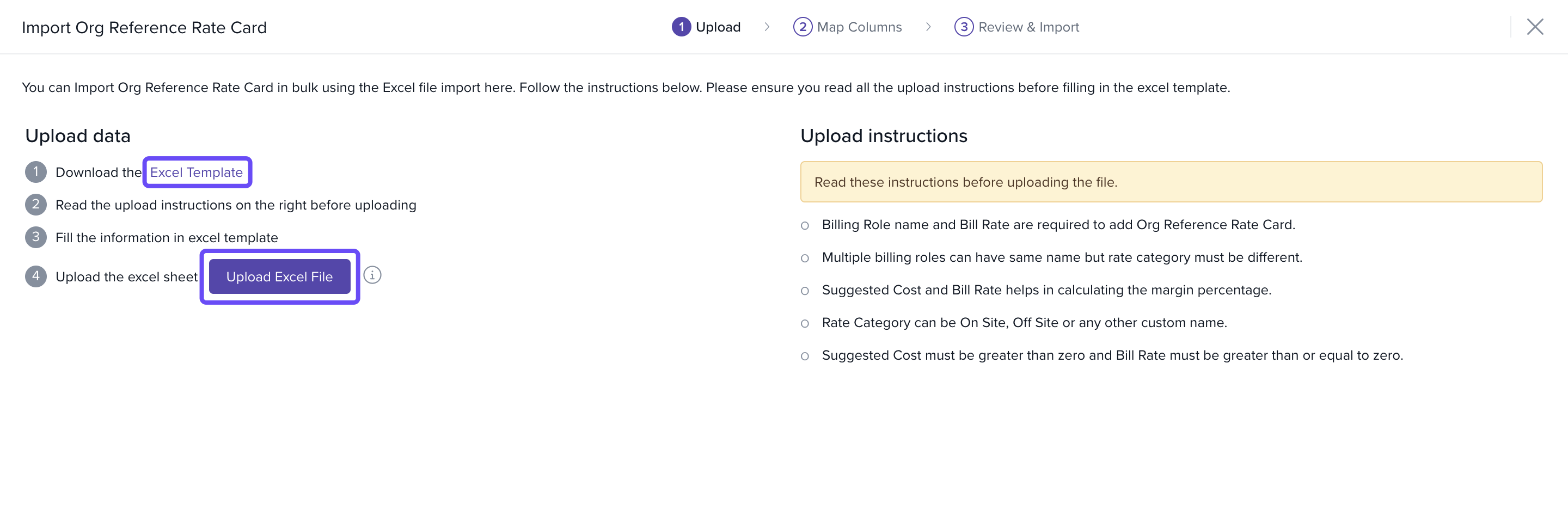Click numbered badge 4 beside Upload the excel sheet
The image size is (1568, 517).
click(36, 276)
